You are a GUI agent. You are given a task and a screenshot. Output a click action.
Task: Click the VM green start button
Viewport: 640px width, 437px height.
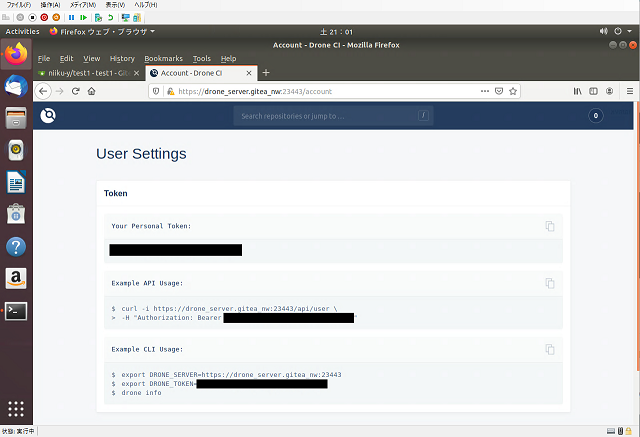coord(83,18)
